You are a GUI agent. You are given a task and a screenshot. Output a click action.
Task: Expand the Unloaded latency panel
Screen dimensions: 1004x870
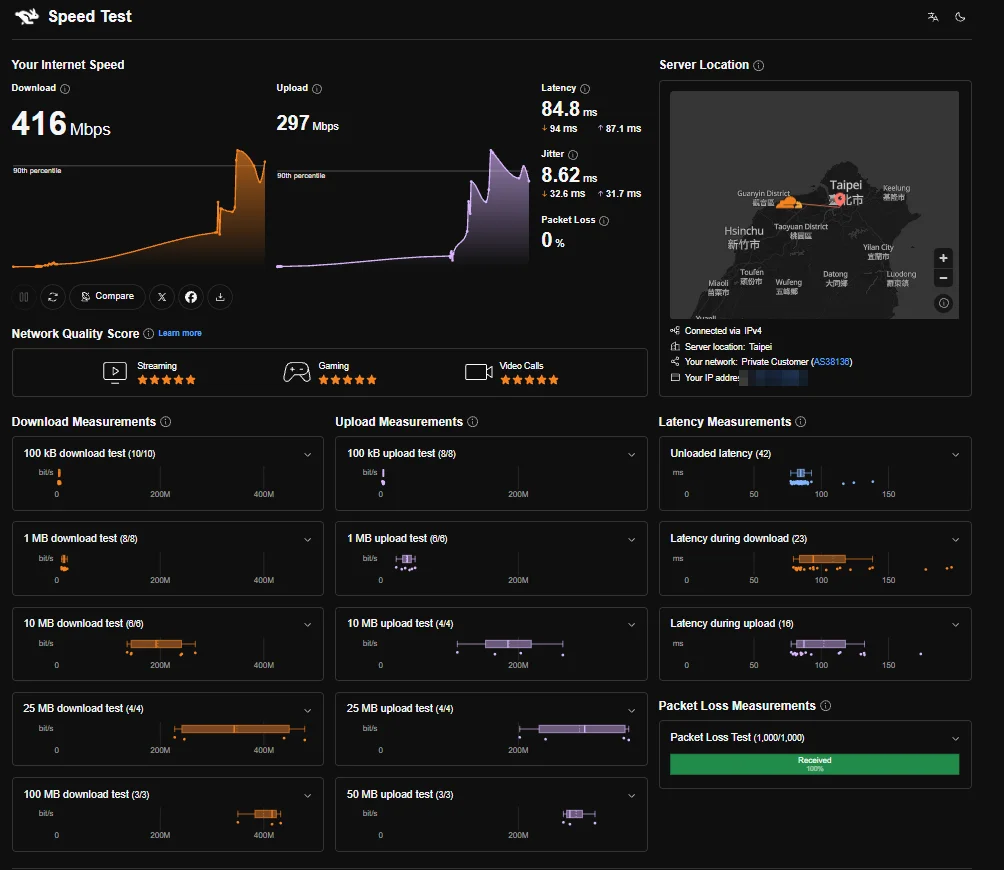pyautogui.click(x=955, y=455)
